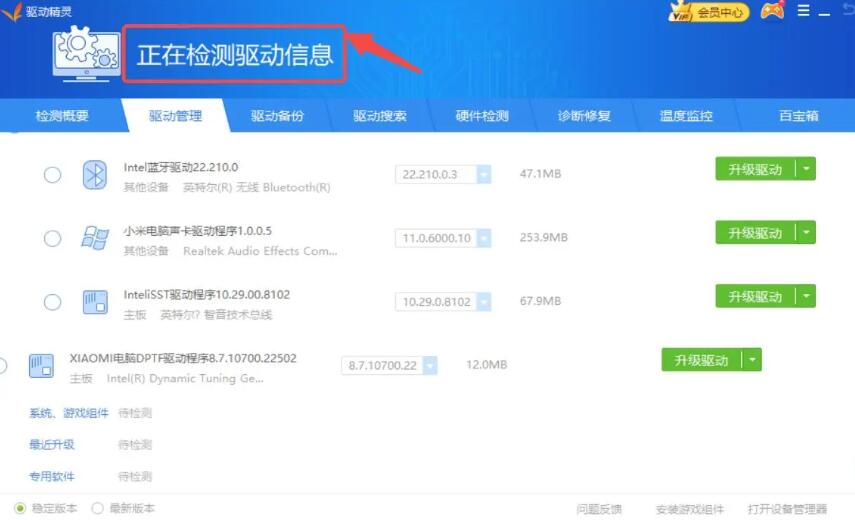Switch to the 硬件检测 tab

pyautogui.click(x=482, y=116)
